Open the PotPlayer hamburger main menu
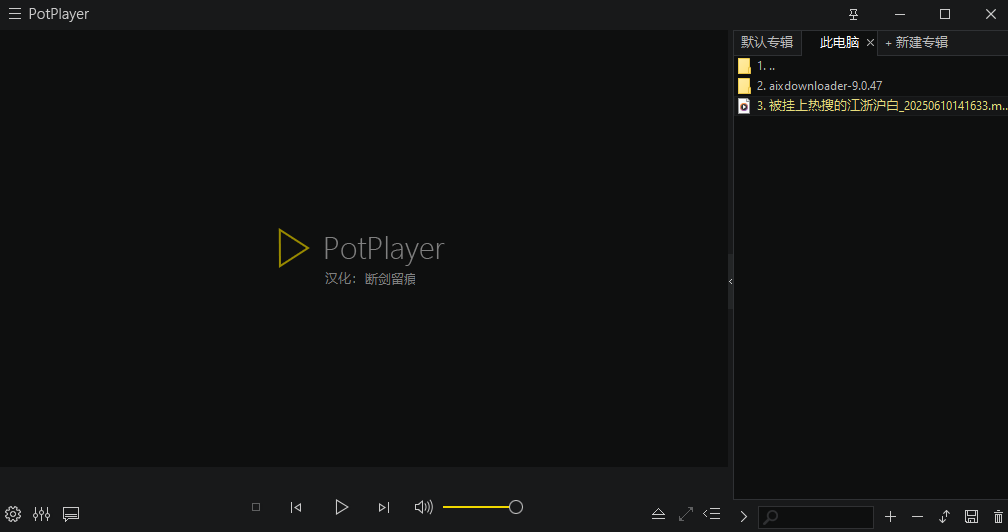Image resolution: width=1008 pixels, height=532 pixels. [15, 14]
